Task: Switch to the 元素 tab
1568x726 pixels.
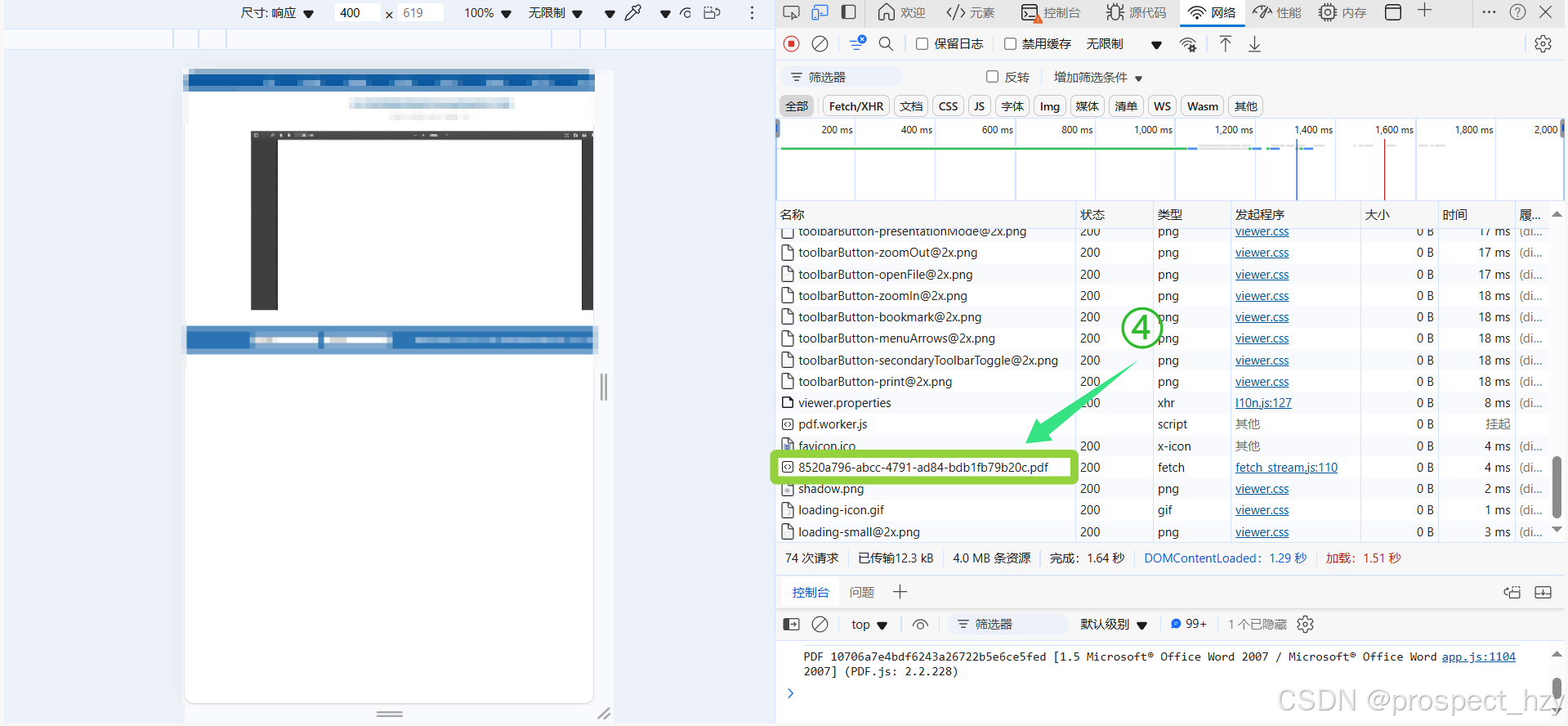Action: point(970,12)
